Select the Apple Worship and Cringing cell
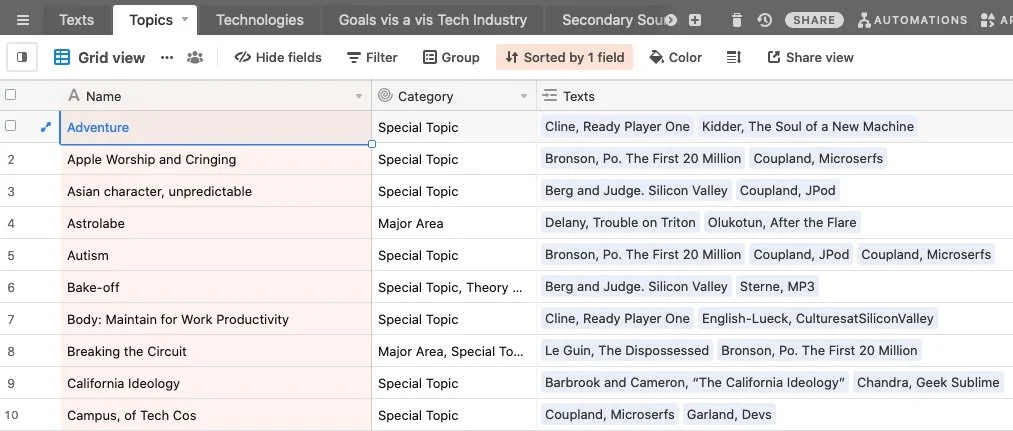 click(216, 159)
